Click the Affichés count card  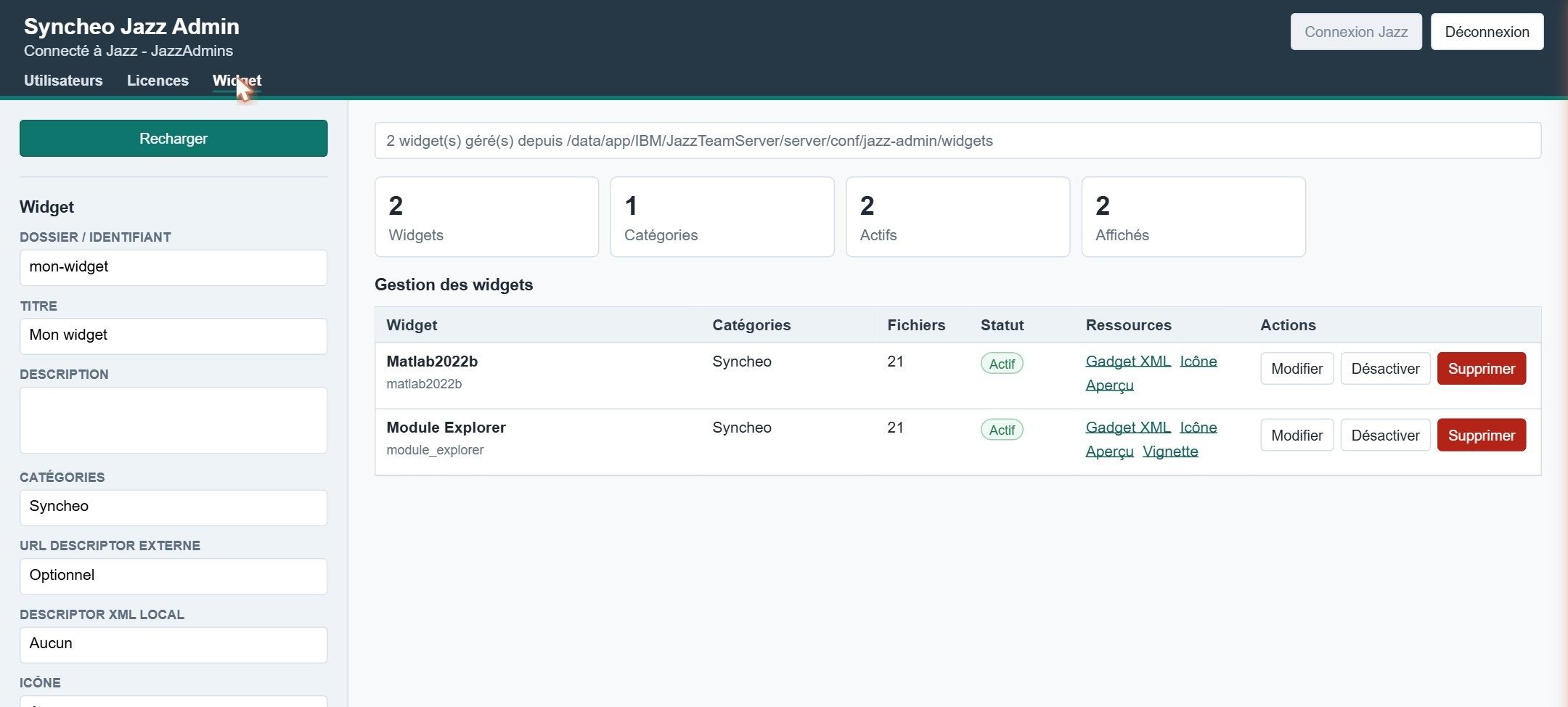pos(1193,217)
